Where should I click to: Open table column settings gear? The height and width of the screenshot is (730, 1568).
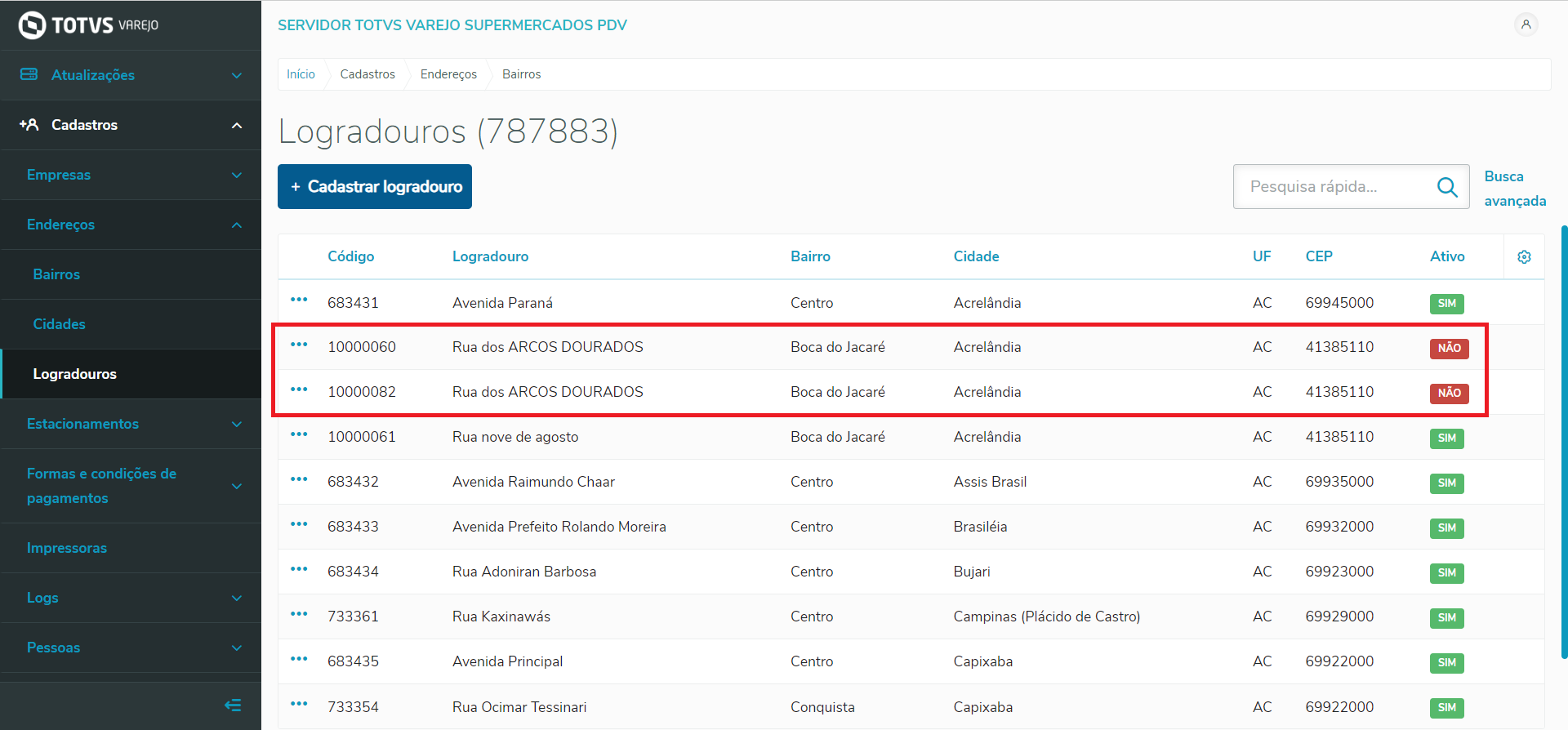click(x=1524, y=257)
